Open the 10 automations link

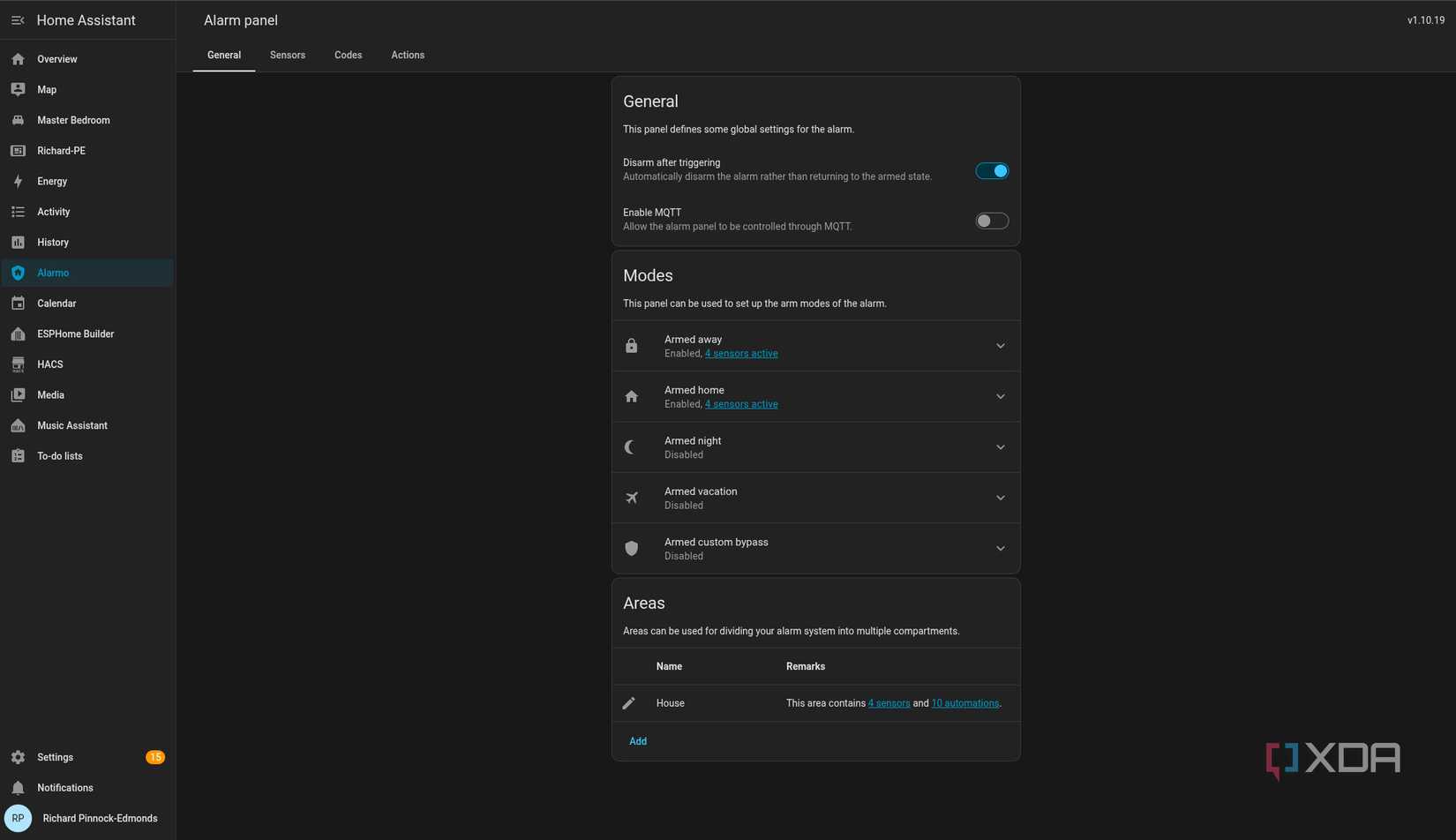click(965, 704)
